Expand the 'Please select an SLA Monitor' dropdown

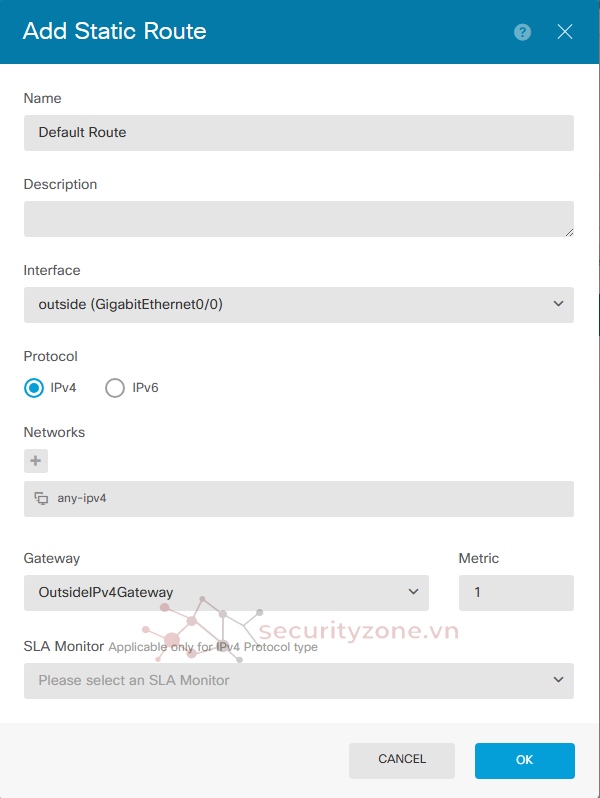click(299, 681)
